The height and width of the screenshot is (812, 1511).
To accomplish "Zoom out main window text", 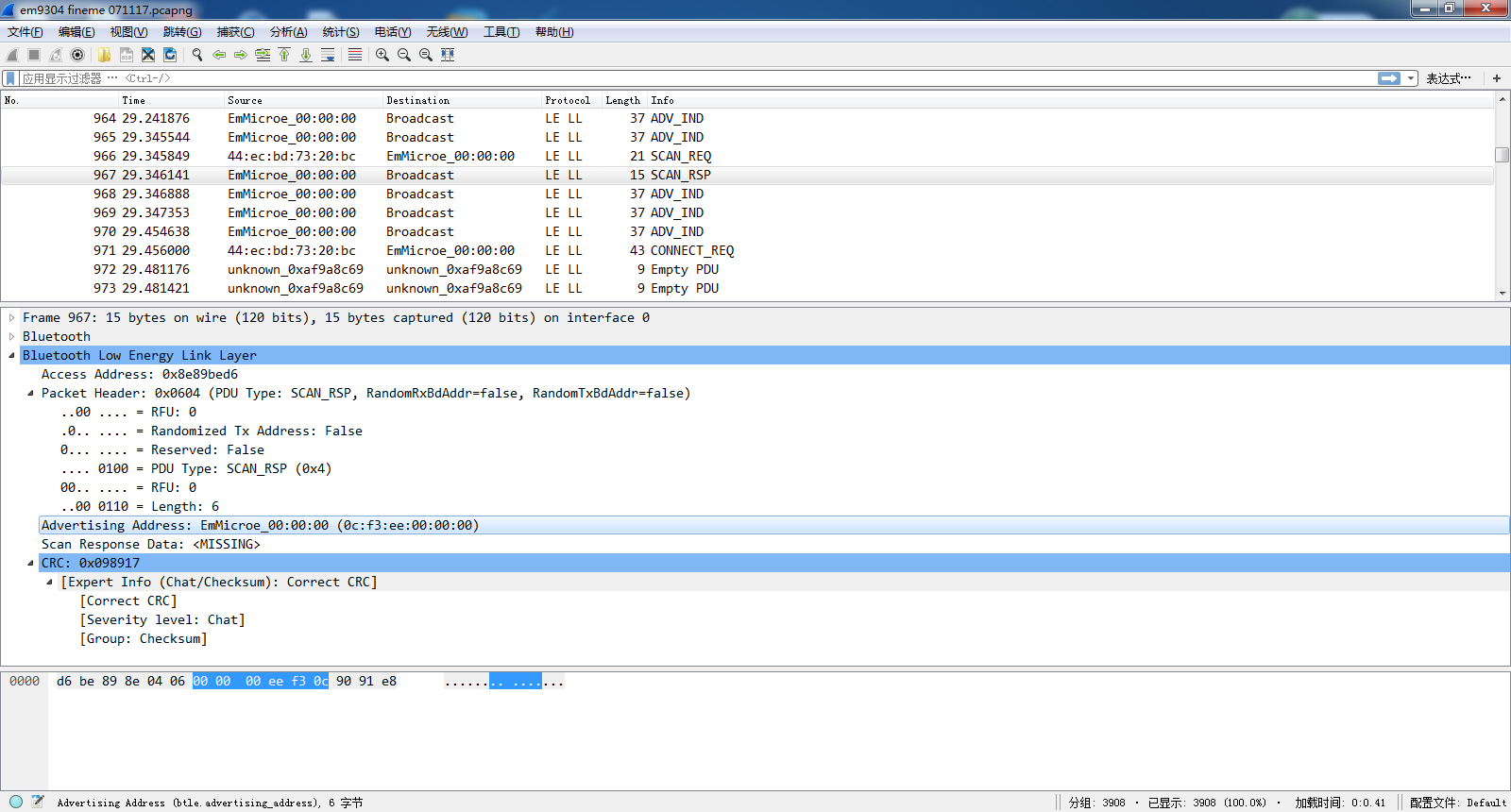I will tap(404, 55).
